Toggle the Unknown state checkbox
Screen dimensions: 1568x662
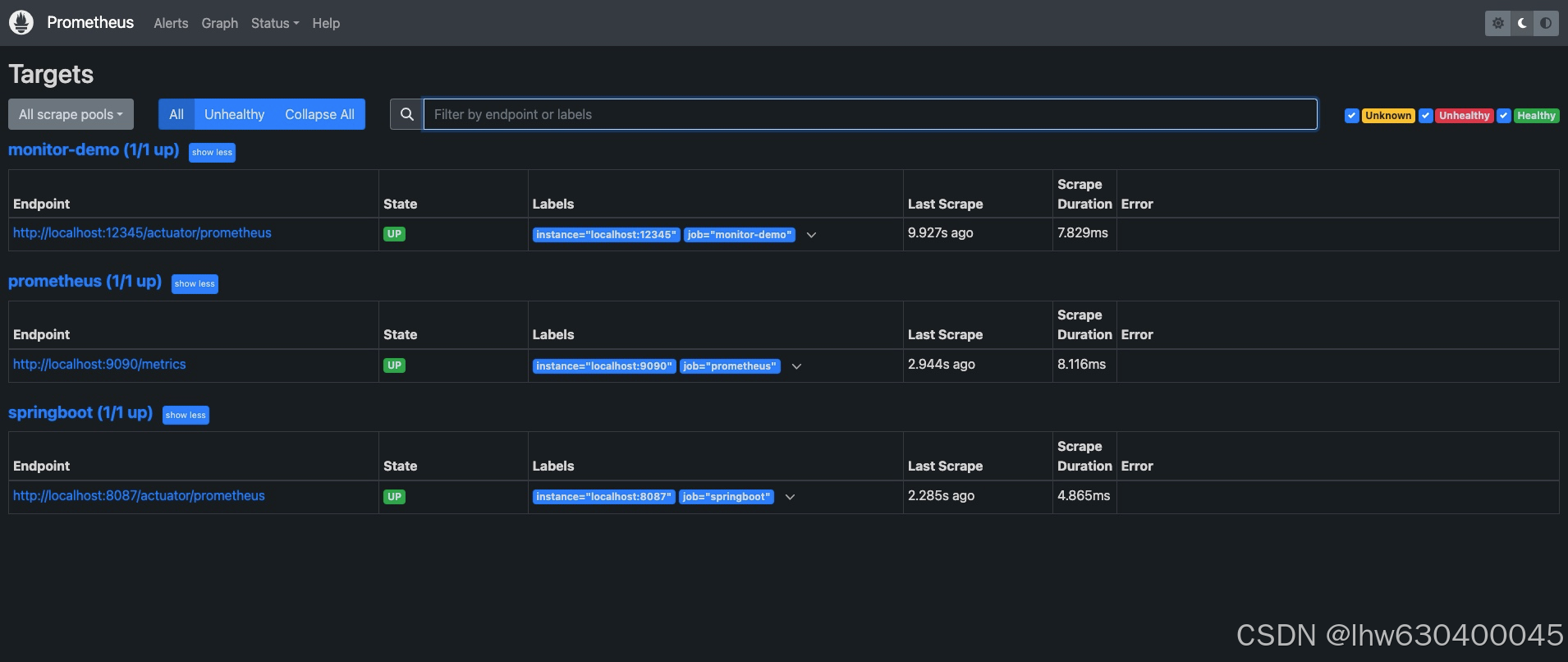tap(1351, 116)
